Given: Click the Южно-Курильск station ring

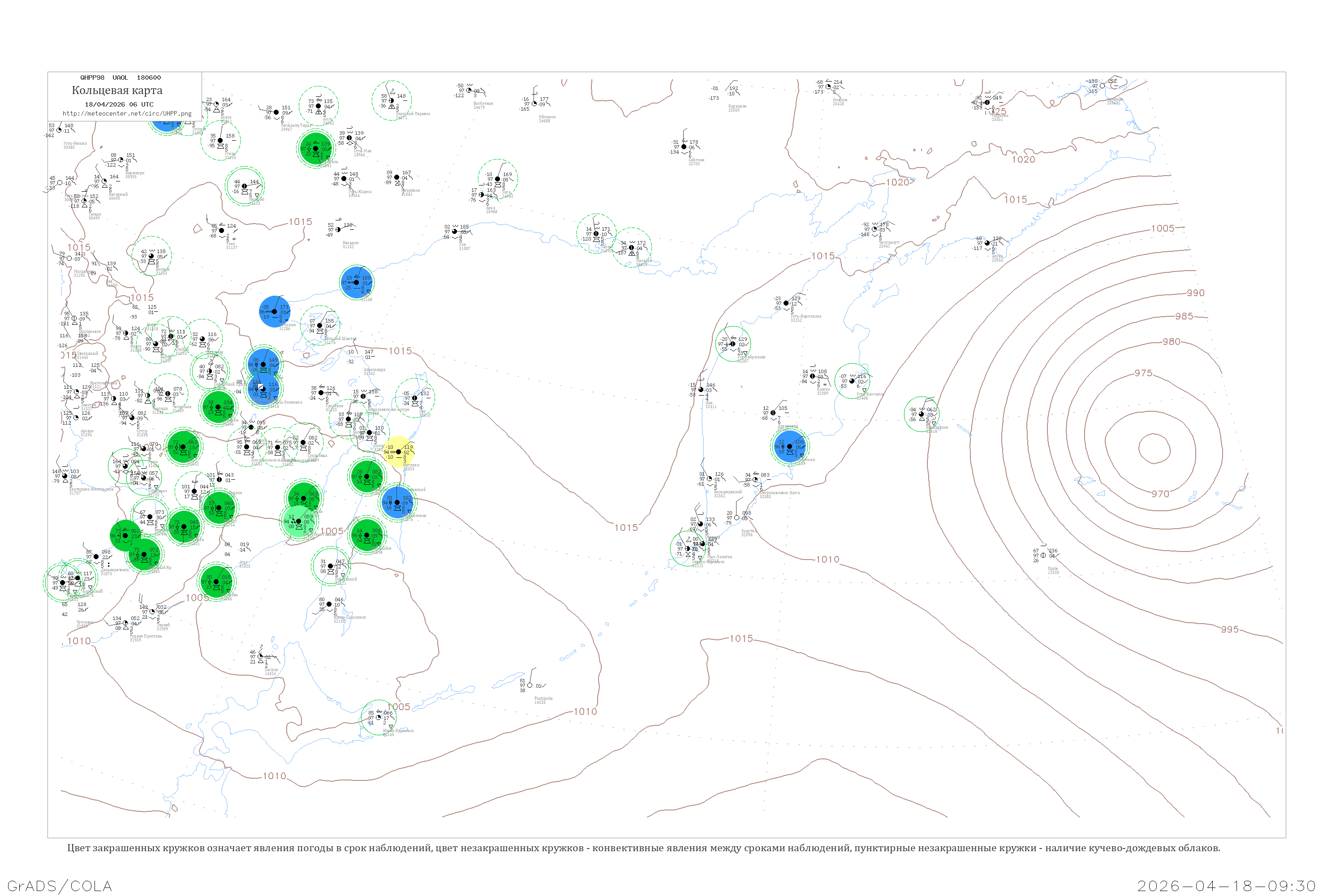Looking at the screenshot, I should click(378, 718).
